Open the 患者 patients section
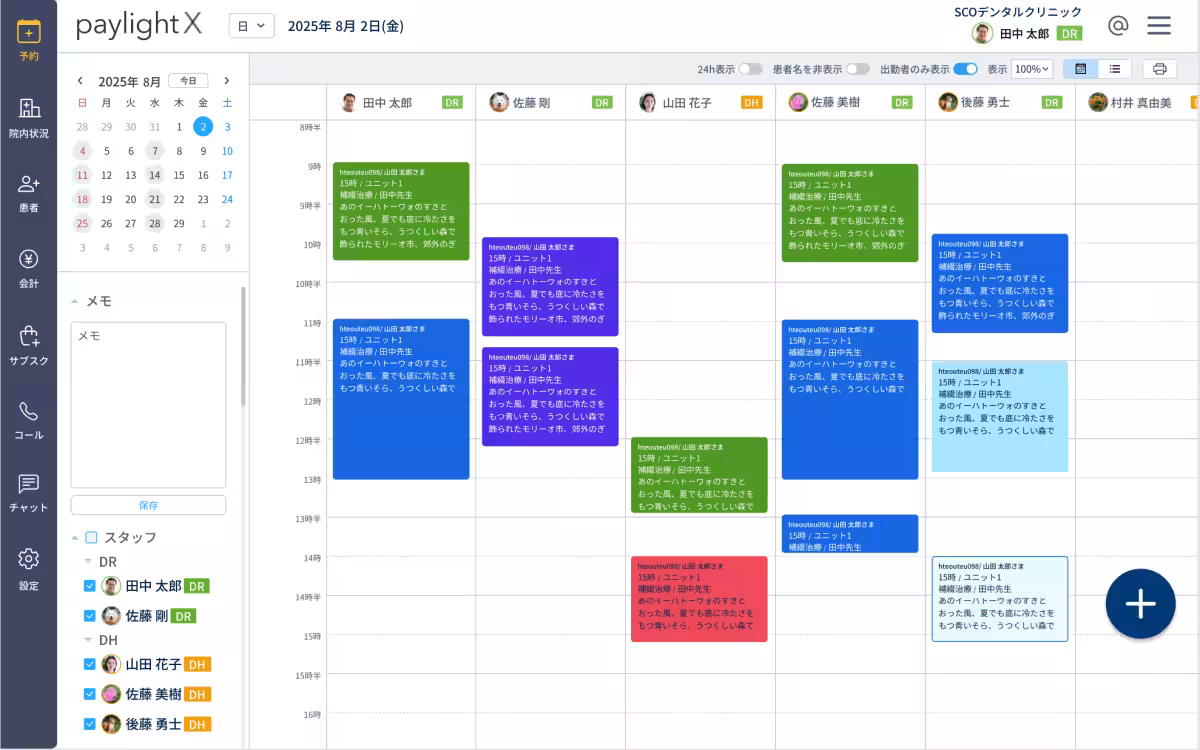 click(x=29, y=193)
